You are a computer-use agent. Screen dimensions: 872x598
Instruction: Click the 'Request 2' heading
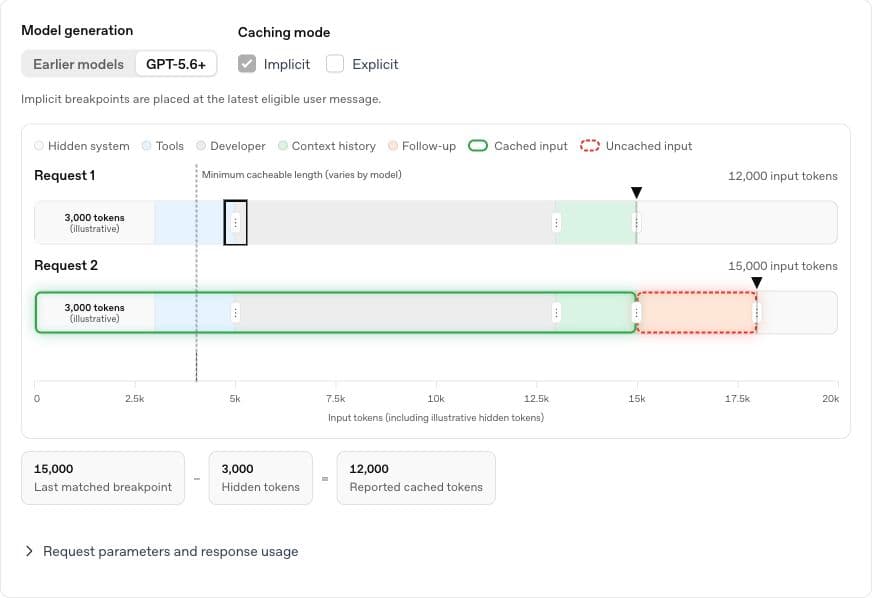(x=66, y=265)
